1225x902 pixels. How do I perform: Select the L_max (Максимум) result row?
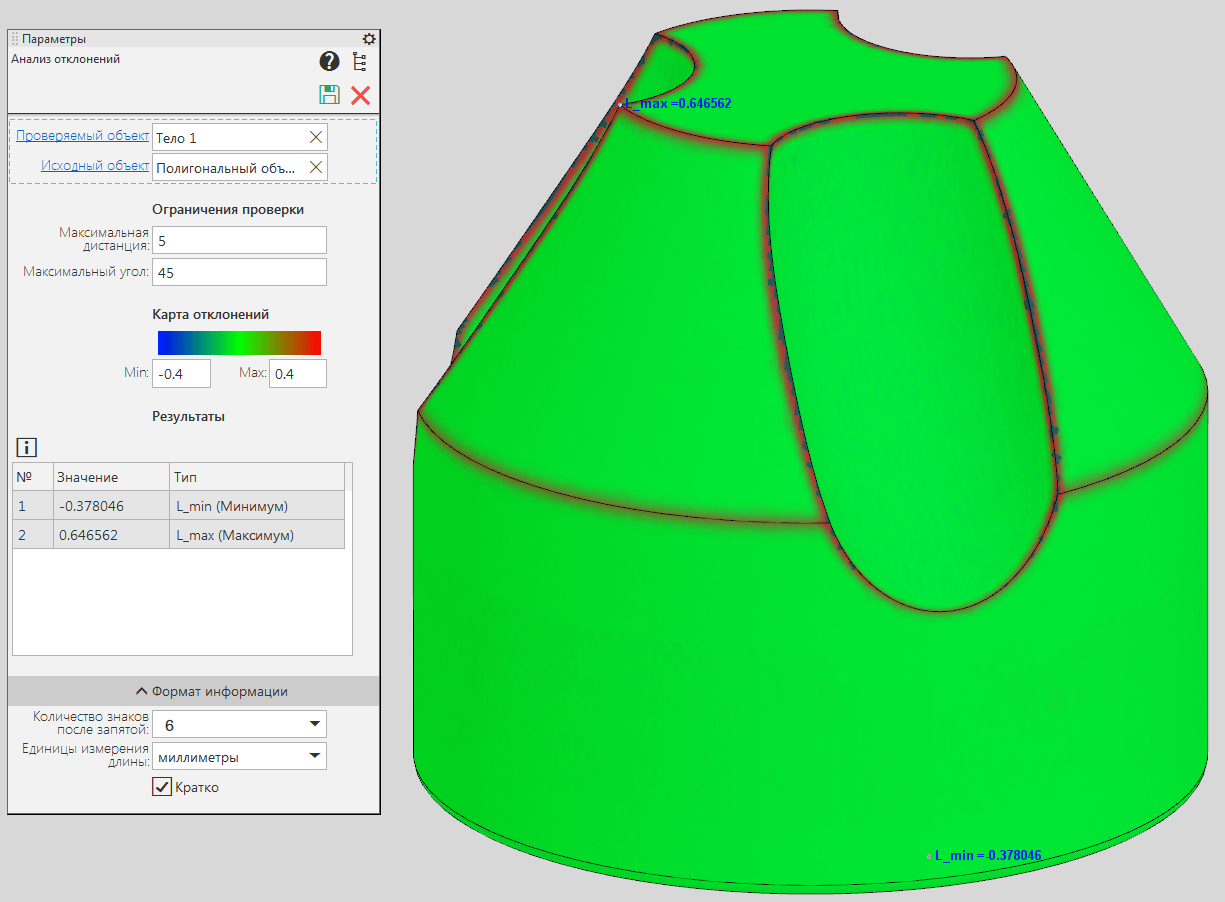(180, 535)
